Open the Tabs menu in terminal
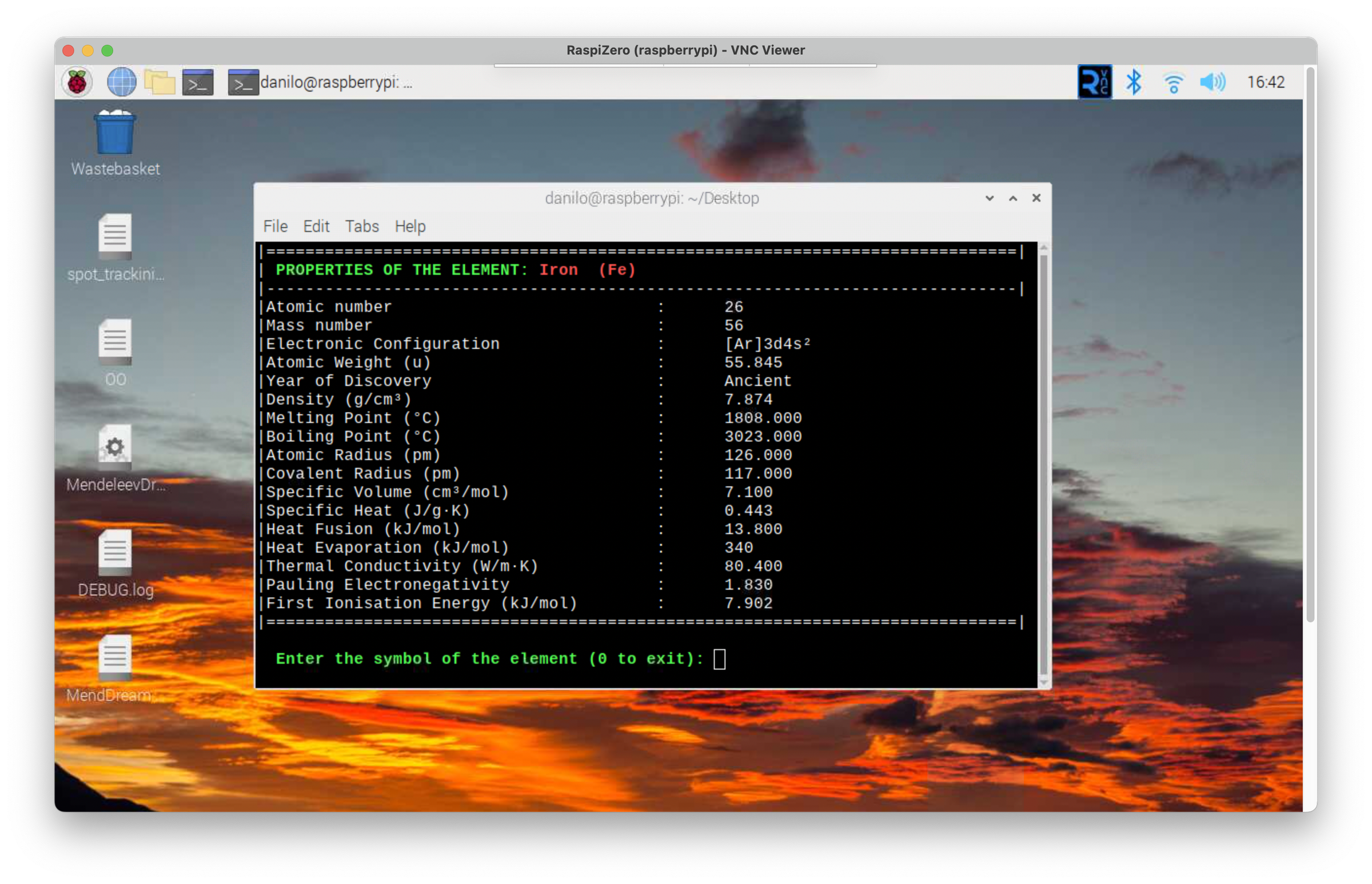Screen dimensions: 1372x884 (x=361, y=226)
